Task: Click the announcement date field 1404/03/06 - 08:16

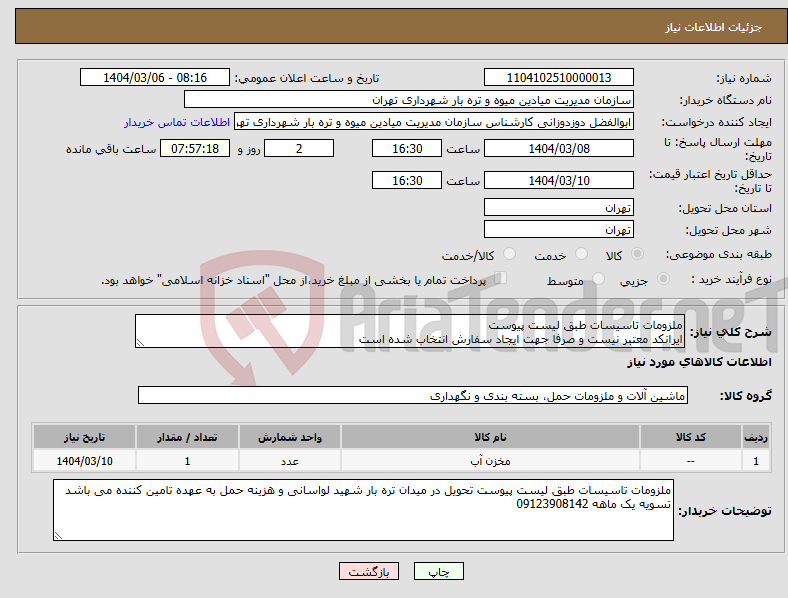Action: [x=155, y=77]
